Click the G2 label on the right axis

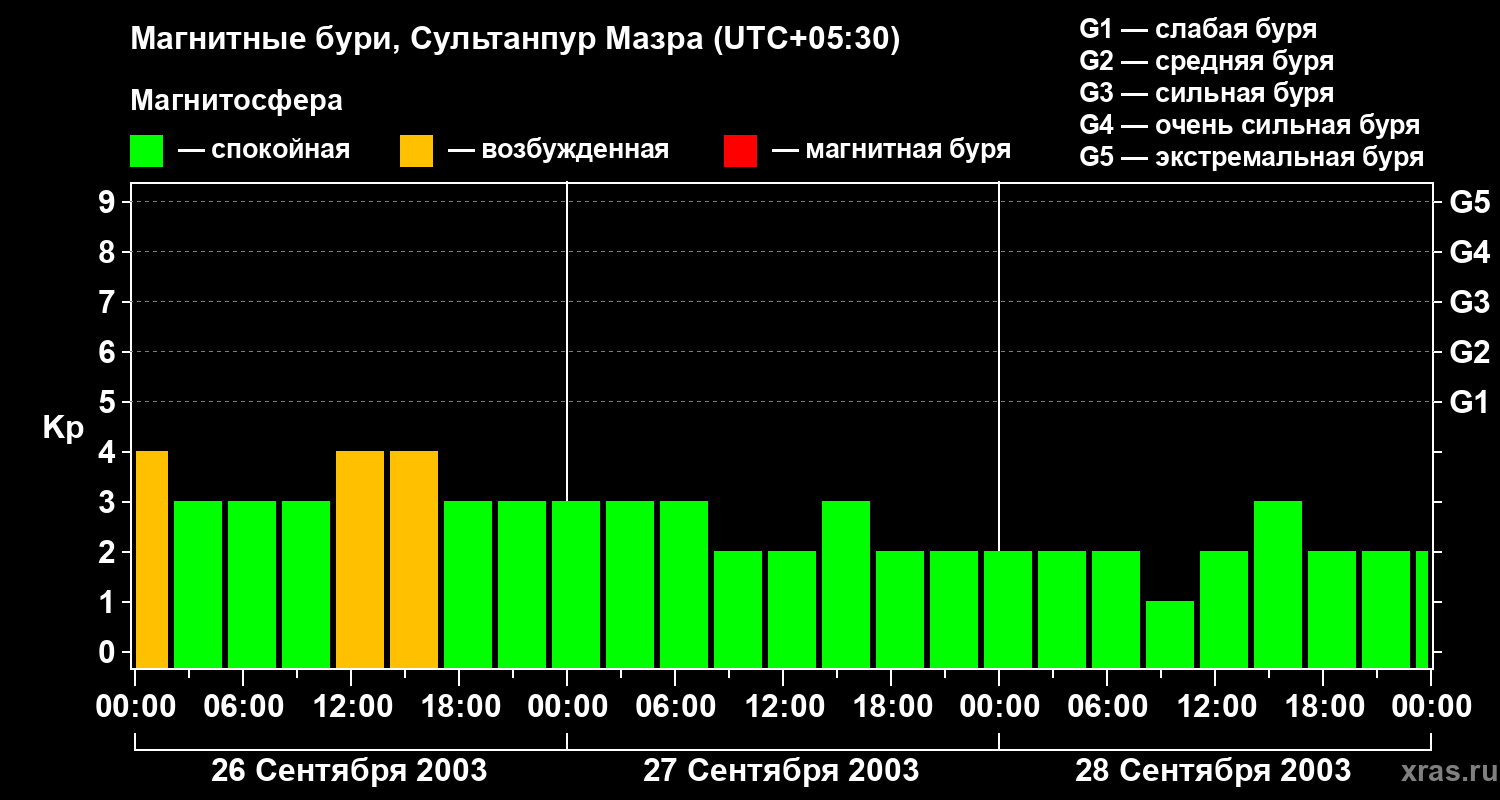(x=1470, y=352)
